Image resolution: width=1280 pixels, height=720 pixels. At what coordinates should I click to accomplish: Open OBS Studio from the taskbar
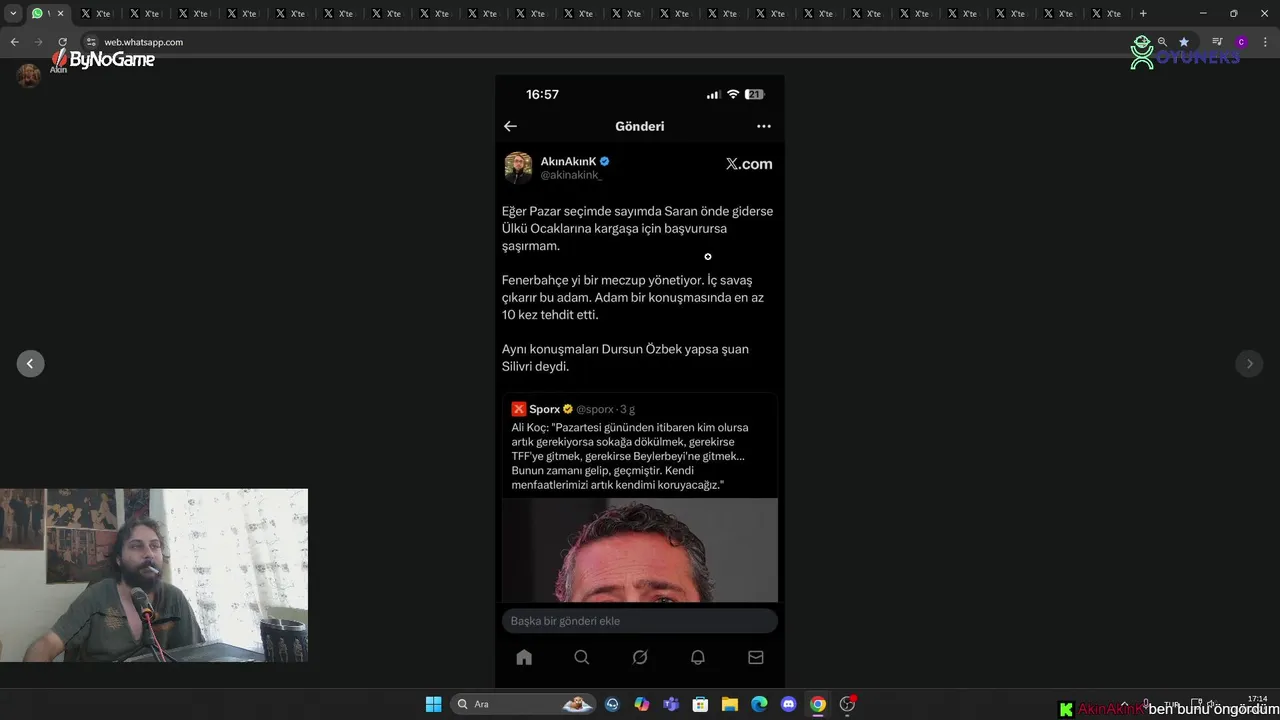point(848,704)
